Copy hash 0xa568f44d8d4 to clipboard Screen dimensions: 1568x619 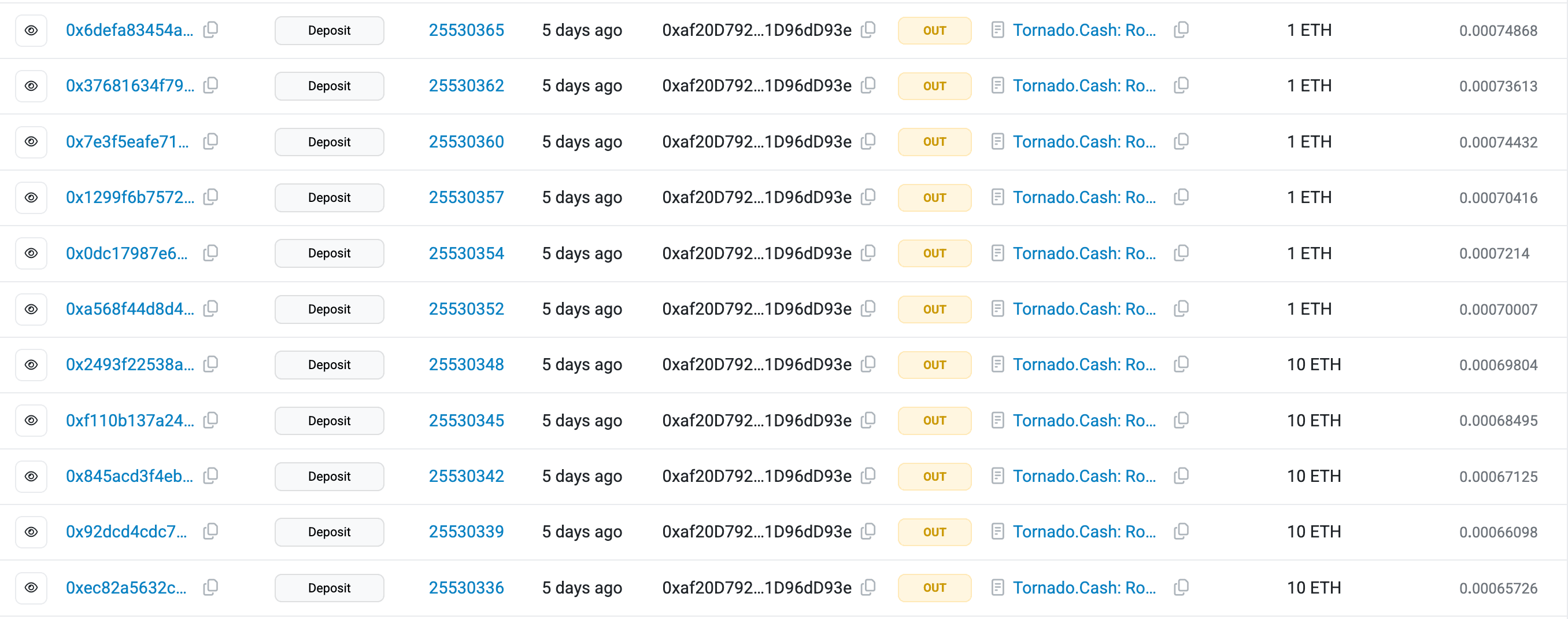point(210,309)
